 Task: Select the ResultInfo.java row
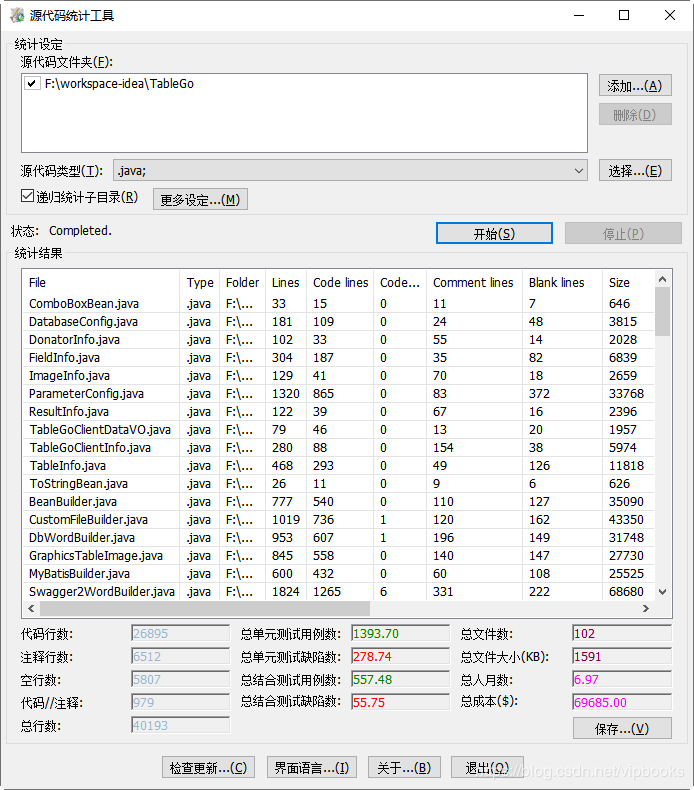pyautogui.click(x=338, y=412)
